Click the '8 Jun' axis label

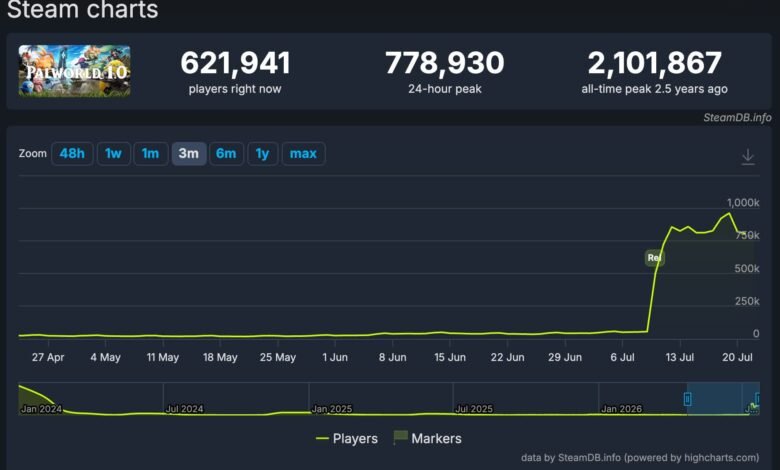392,357
